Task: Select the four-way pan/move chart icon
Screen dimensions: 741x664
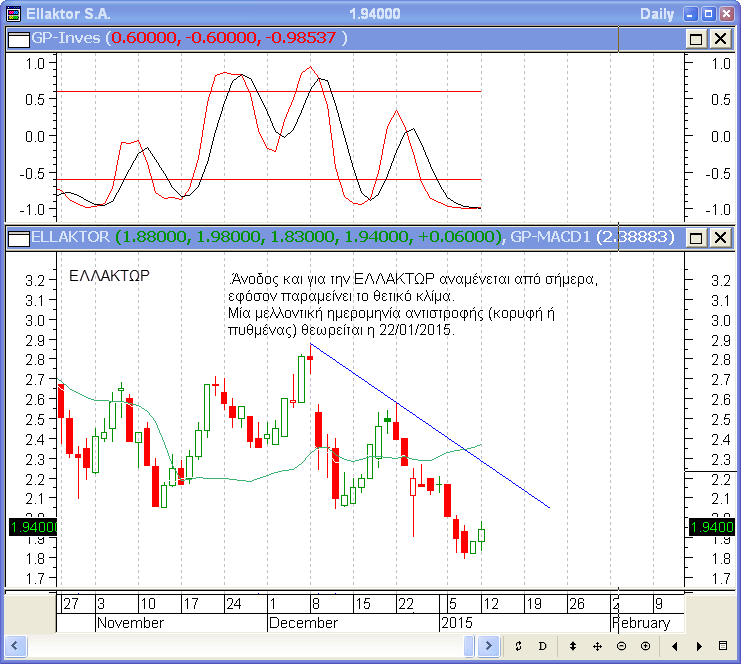Action: coord(597,646)
